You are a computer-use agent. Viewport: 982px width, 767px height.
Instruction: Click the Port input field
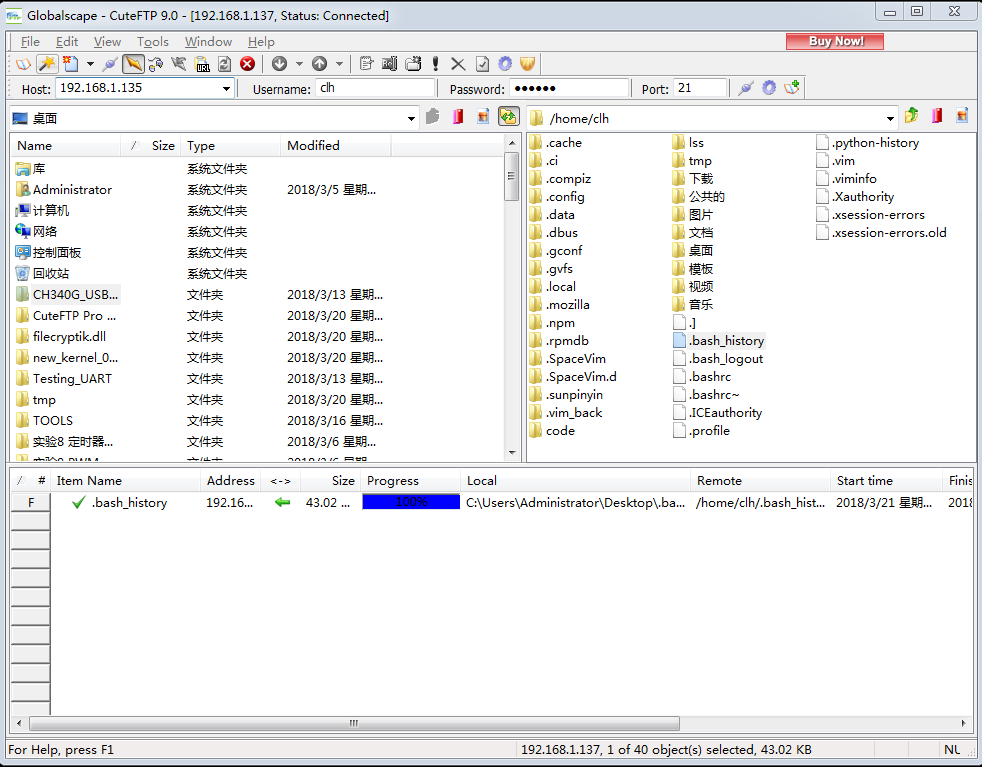(x=701, y=88)
